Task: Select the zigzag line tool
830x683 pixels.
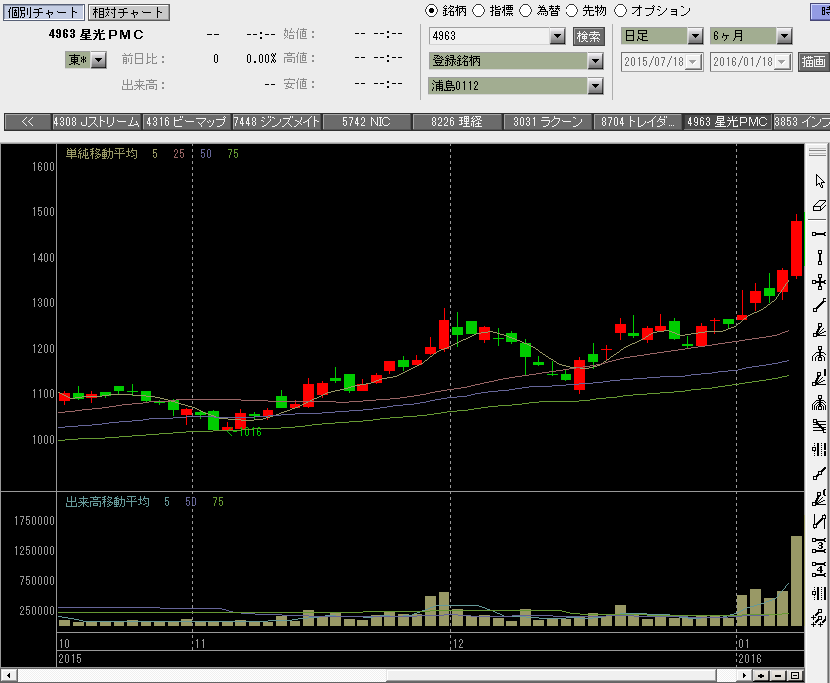Action: (819, 522)
